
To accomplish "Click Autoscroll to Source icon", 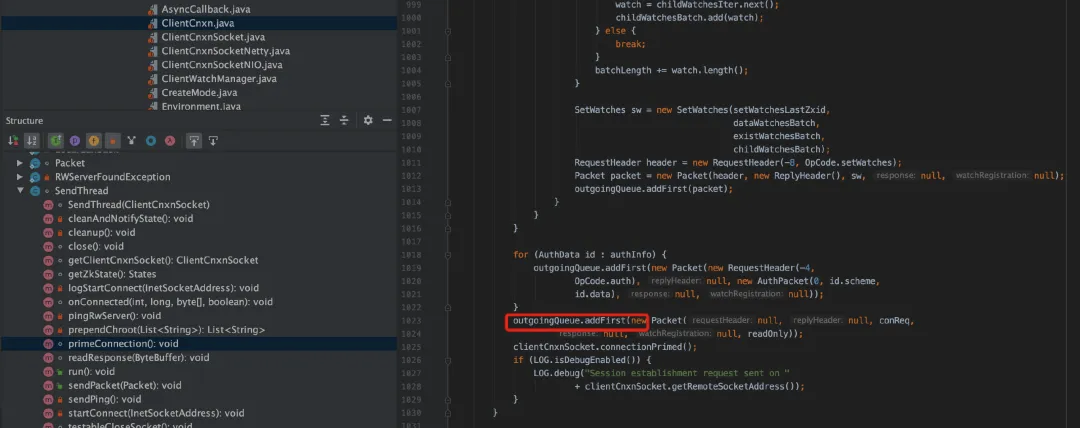I will pyautogui.click(x=195, y=141).
